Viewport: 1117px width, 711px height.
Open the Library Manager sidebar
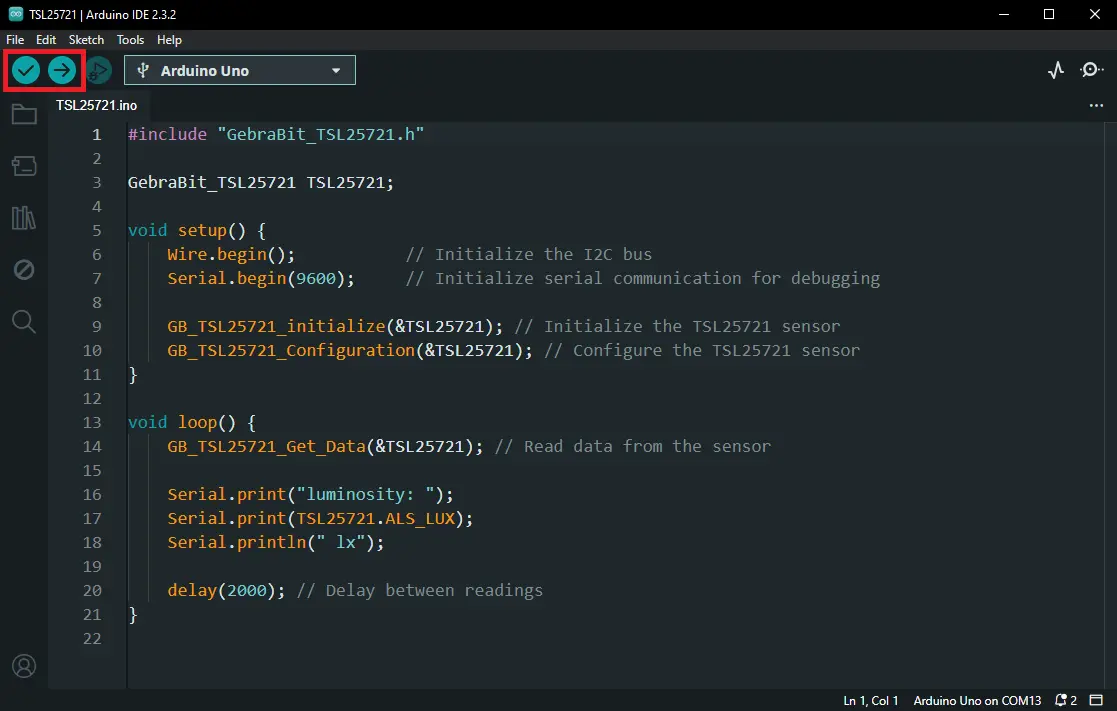pyautogui.click(x=24, y=218)
